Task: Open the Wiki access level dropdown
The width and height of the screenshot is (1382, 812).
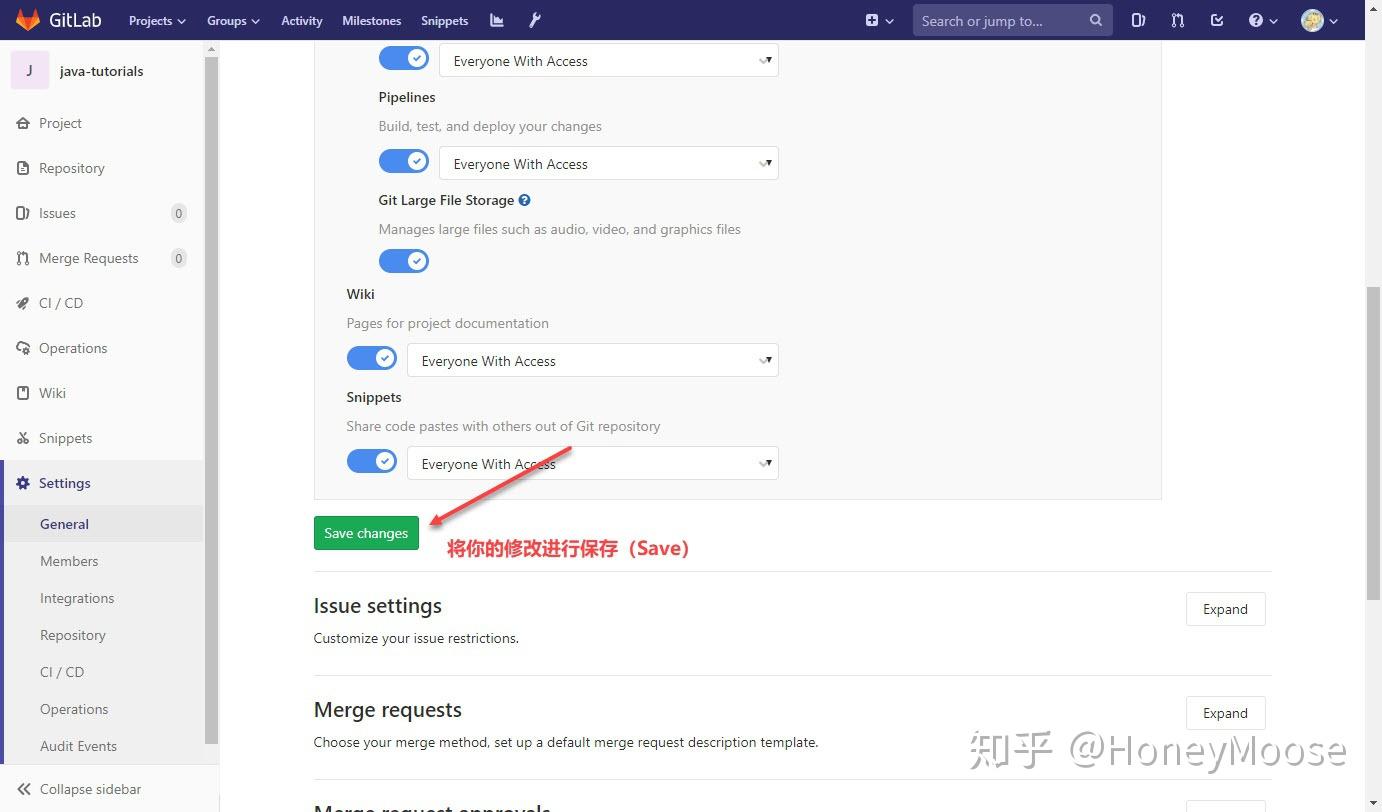Action: click(592, 360)
